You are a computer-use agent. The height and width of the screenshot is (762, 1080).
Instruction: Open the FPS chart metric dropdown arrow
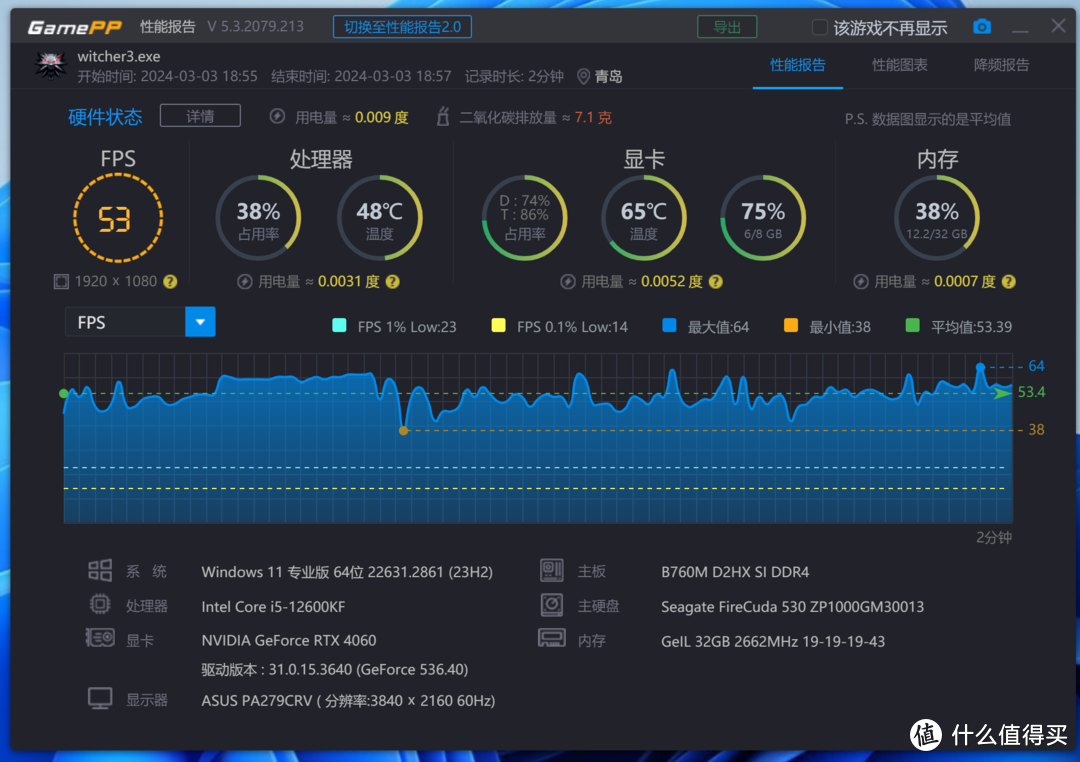(200, 322)
